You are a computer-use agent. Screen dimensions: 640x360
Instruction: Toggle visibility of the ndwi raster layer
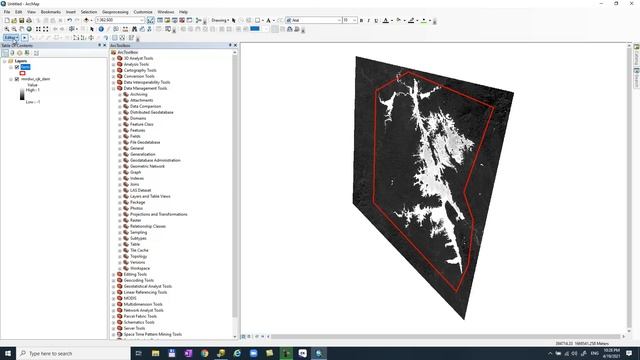tap(17, 79)
